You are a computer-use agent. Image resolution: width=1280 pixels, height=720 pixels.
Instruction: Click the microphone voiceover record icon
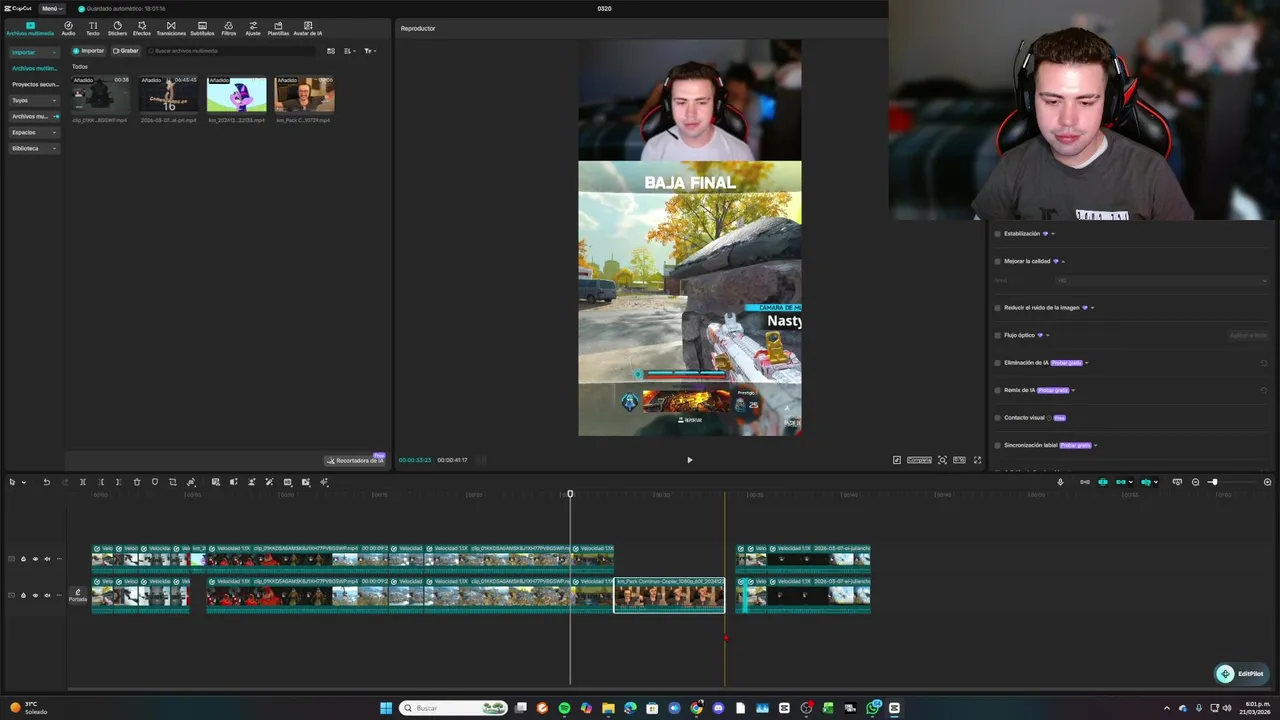coord(1061,482)
